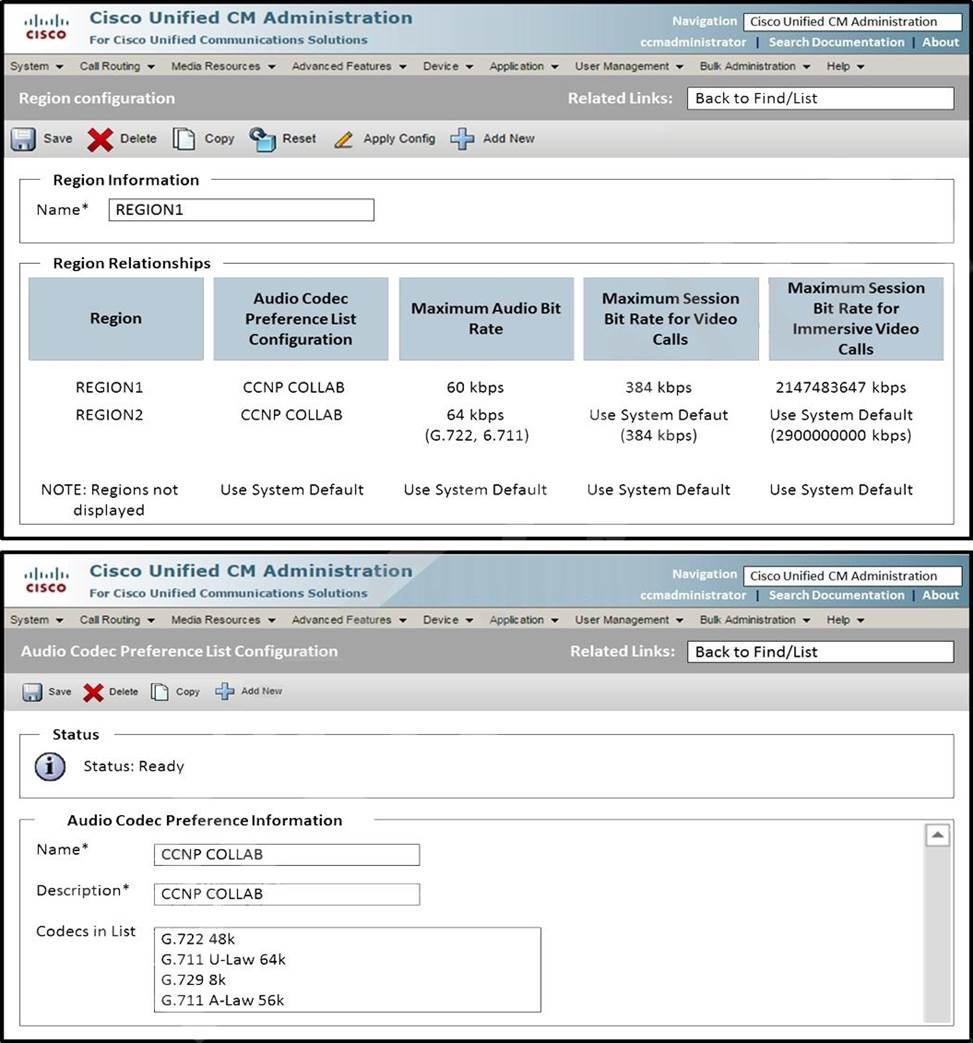Click the Reset icon in the toolbar

262,139
